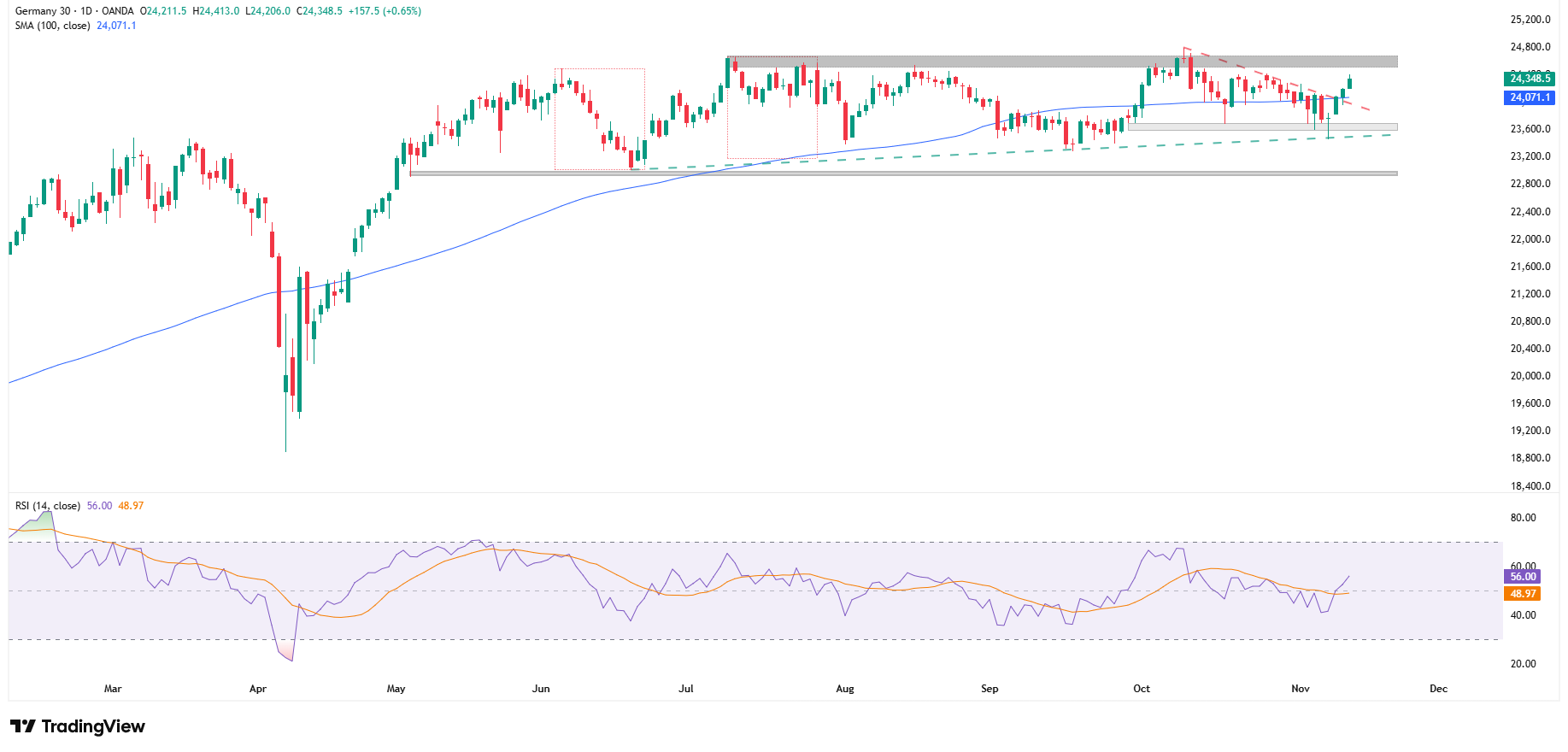The image size is (1568, 752).
Task: Click the TradingView logo icon
Action: pos(23,726)
